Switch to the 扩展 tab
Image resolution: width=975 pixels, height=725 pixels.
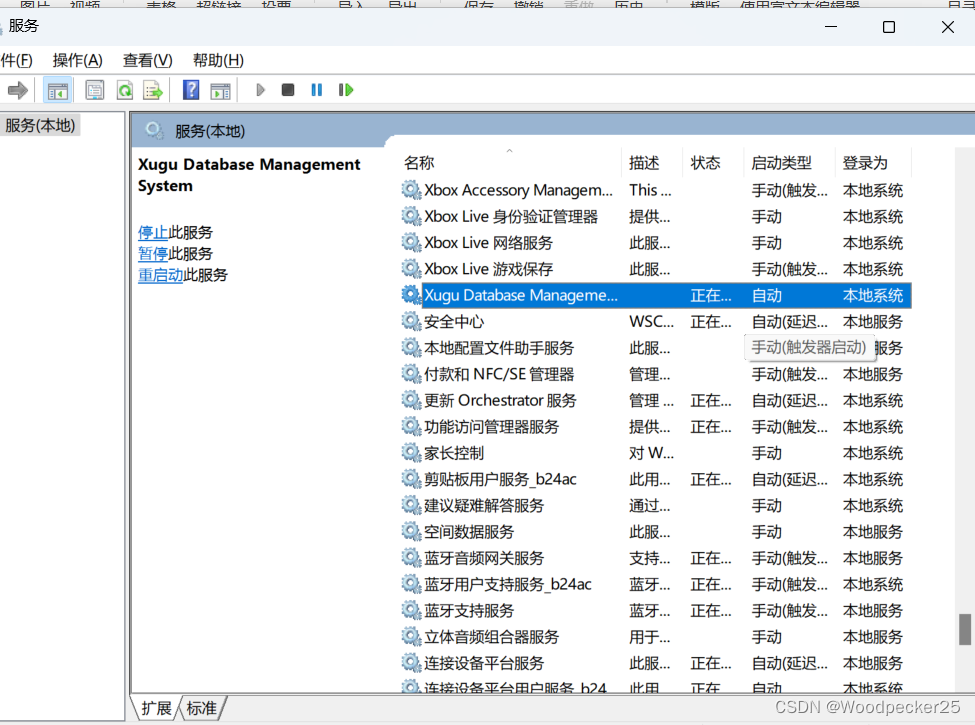pos(156,708)
